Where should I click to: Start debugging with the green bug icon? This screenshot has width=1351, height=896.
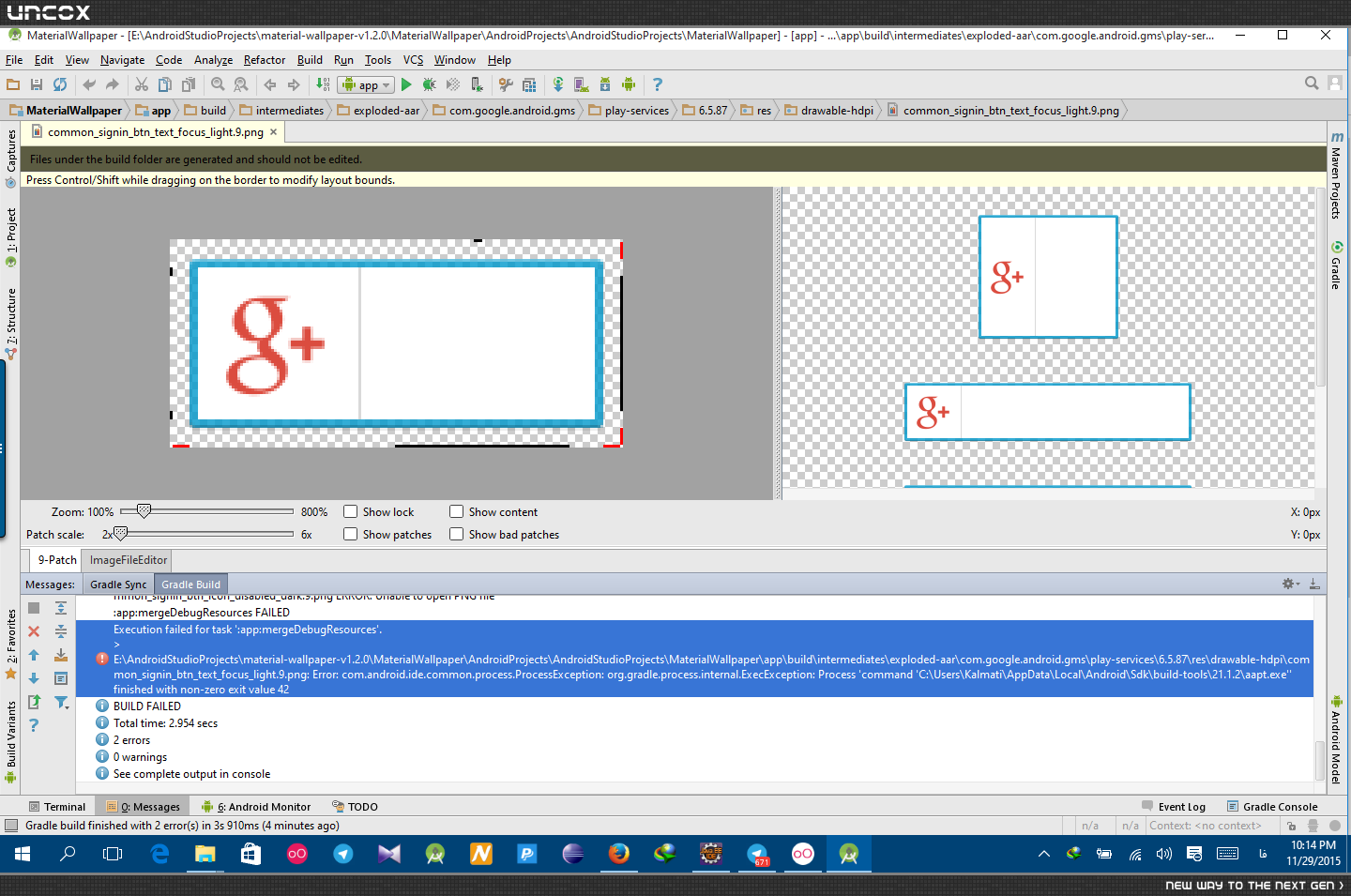click(x=430, y=84)
